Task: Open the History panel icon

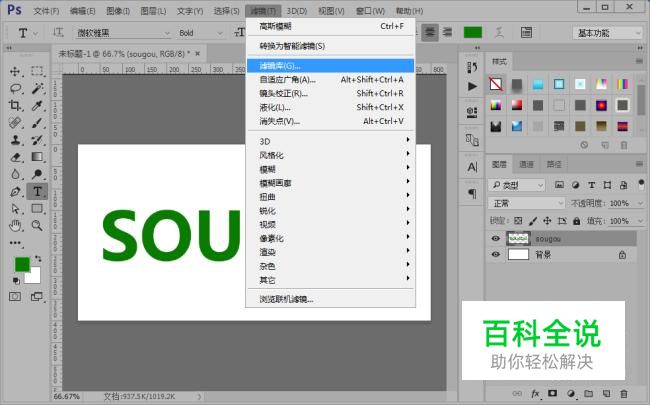Action: click(472, 67)
